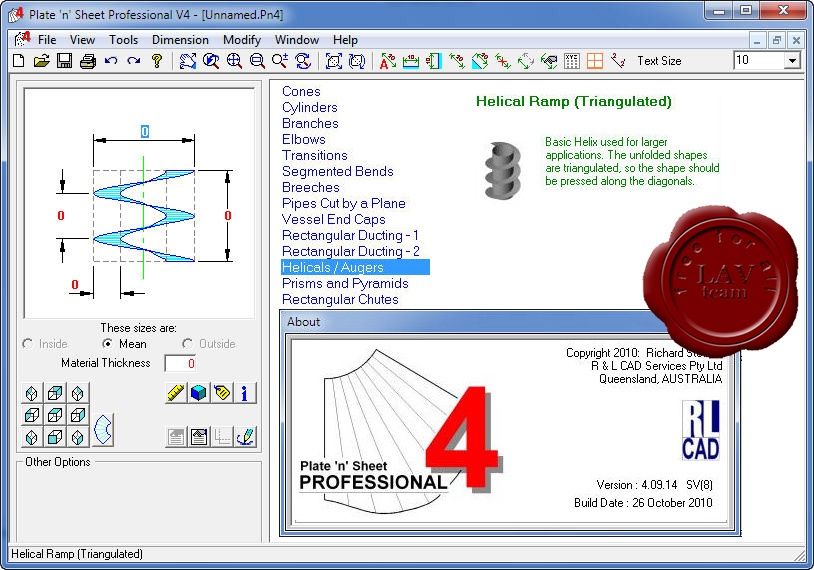This screenshot has height=570, width=814.
Task: Click the numbered points icon before Text Size
Action: click(618, 61)
